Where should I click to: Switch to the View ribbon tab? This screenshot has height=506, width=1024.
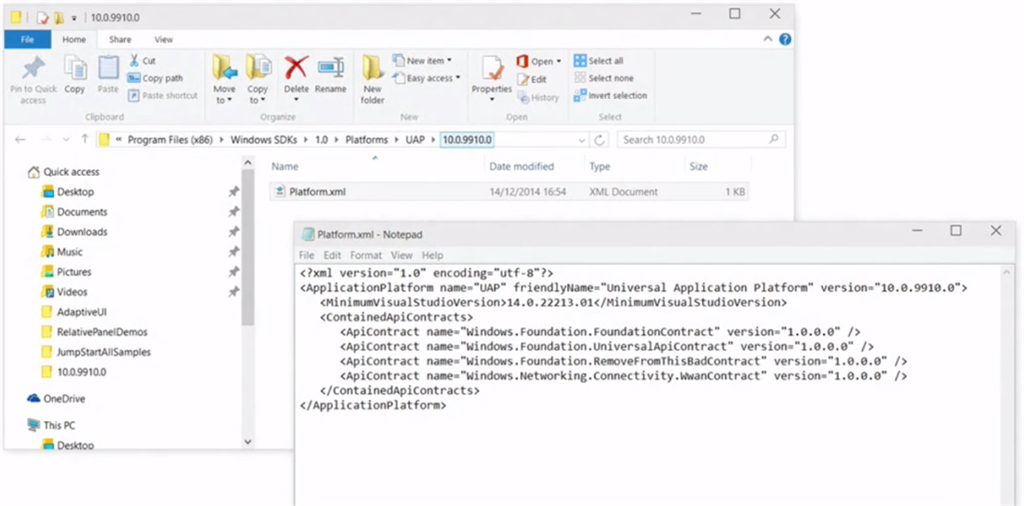[x=164, y=39]
